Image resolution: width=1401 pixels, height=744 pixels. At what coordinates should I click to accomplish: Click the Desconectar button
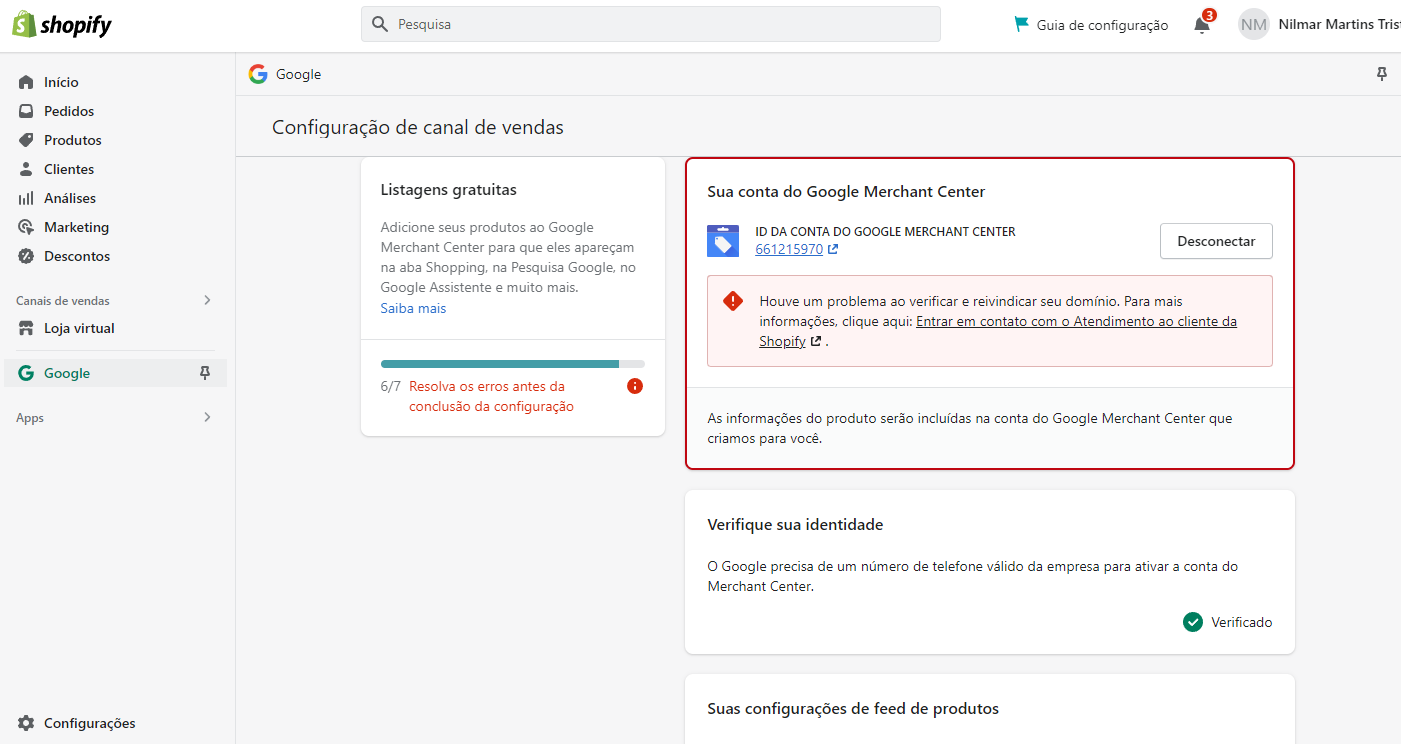click(x=1216, y=241)
